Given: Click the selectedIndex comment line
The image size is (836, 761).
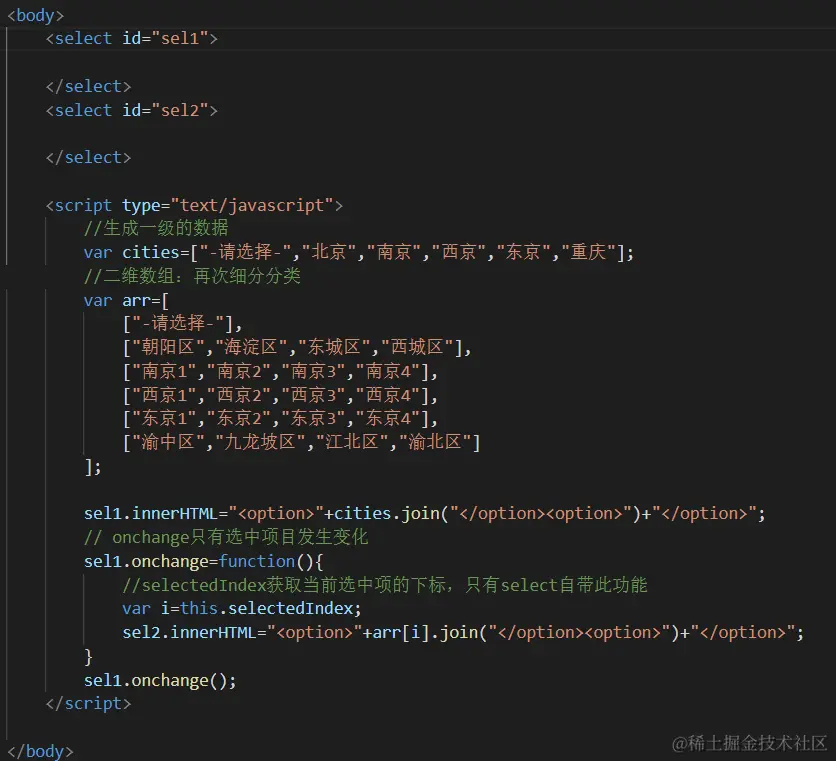Looking at the screenshot, I should 385,585.
